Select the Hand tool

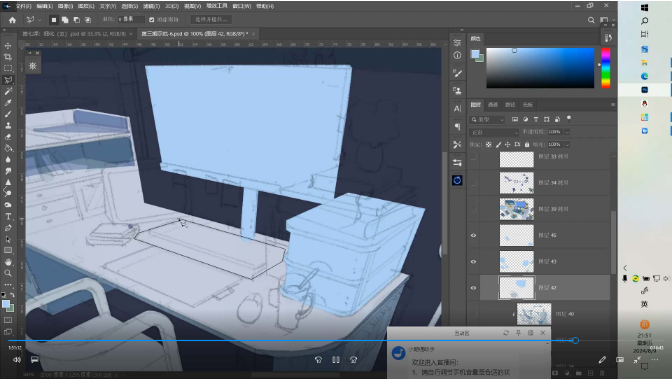(8, 262)
